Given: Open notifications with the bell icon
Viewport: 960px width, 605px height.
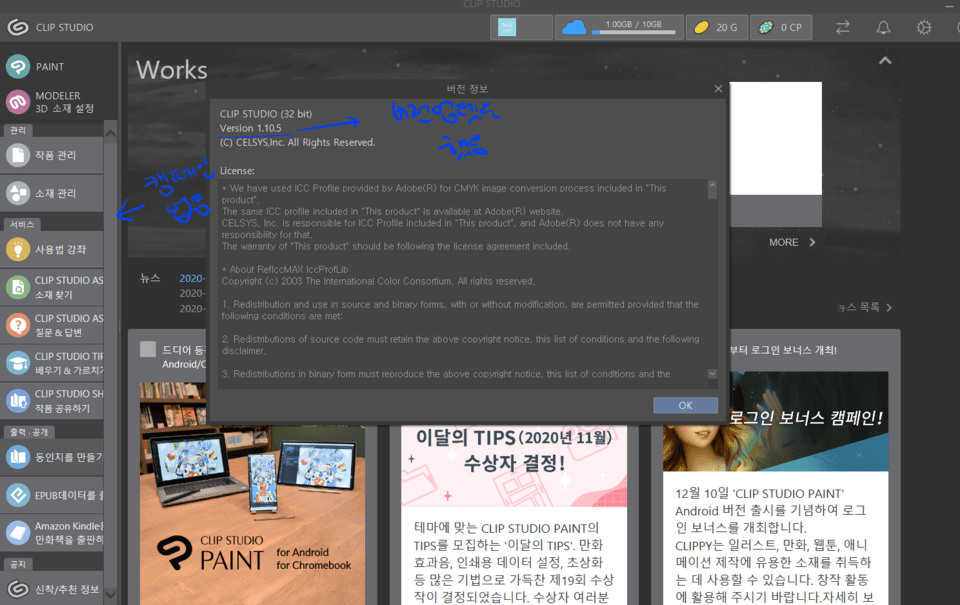Looking at the screenshot, I should [x=883, y=27].
